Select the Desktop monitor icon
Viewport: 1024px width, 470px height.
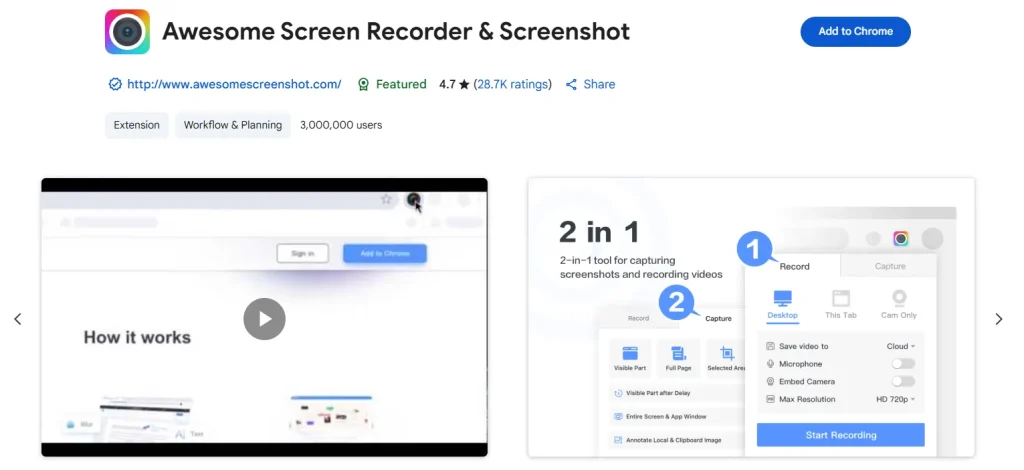782,298
